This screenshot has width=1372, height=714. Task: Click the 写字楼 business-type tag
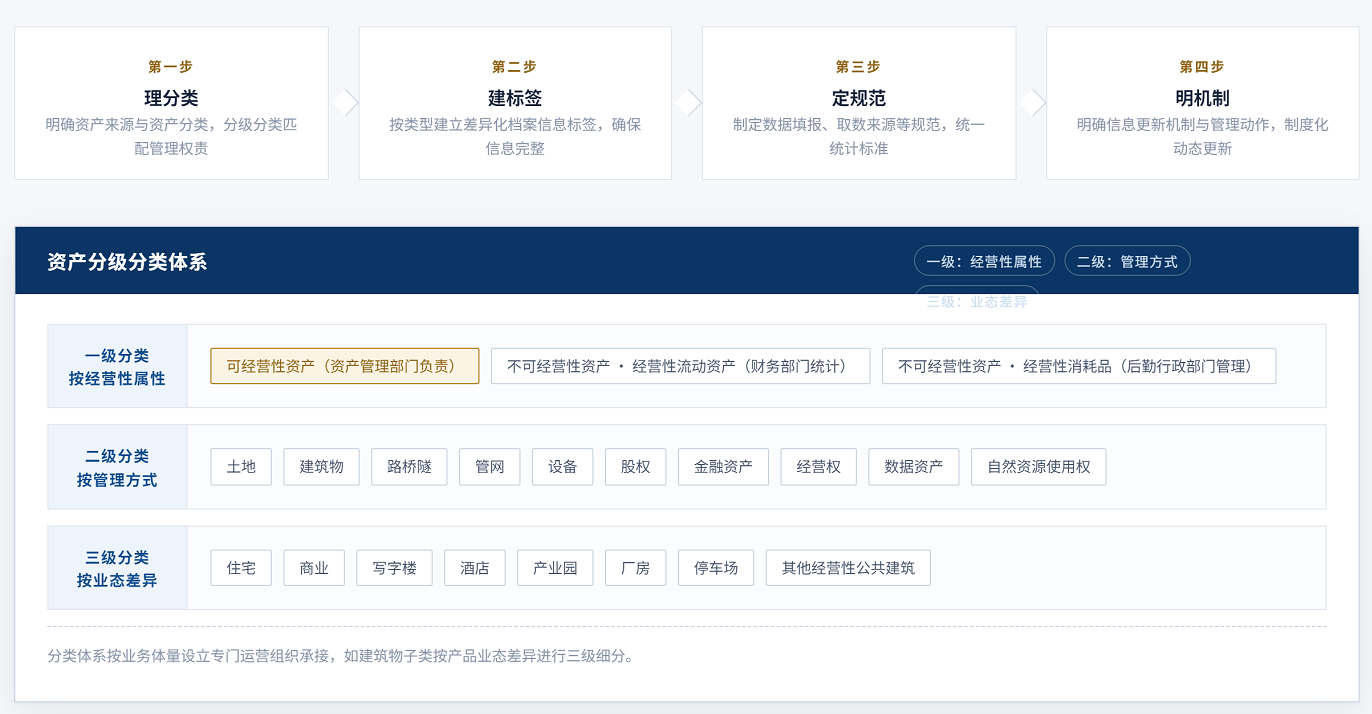tap(394, 568)
